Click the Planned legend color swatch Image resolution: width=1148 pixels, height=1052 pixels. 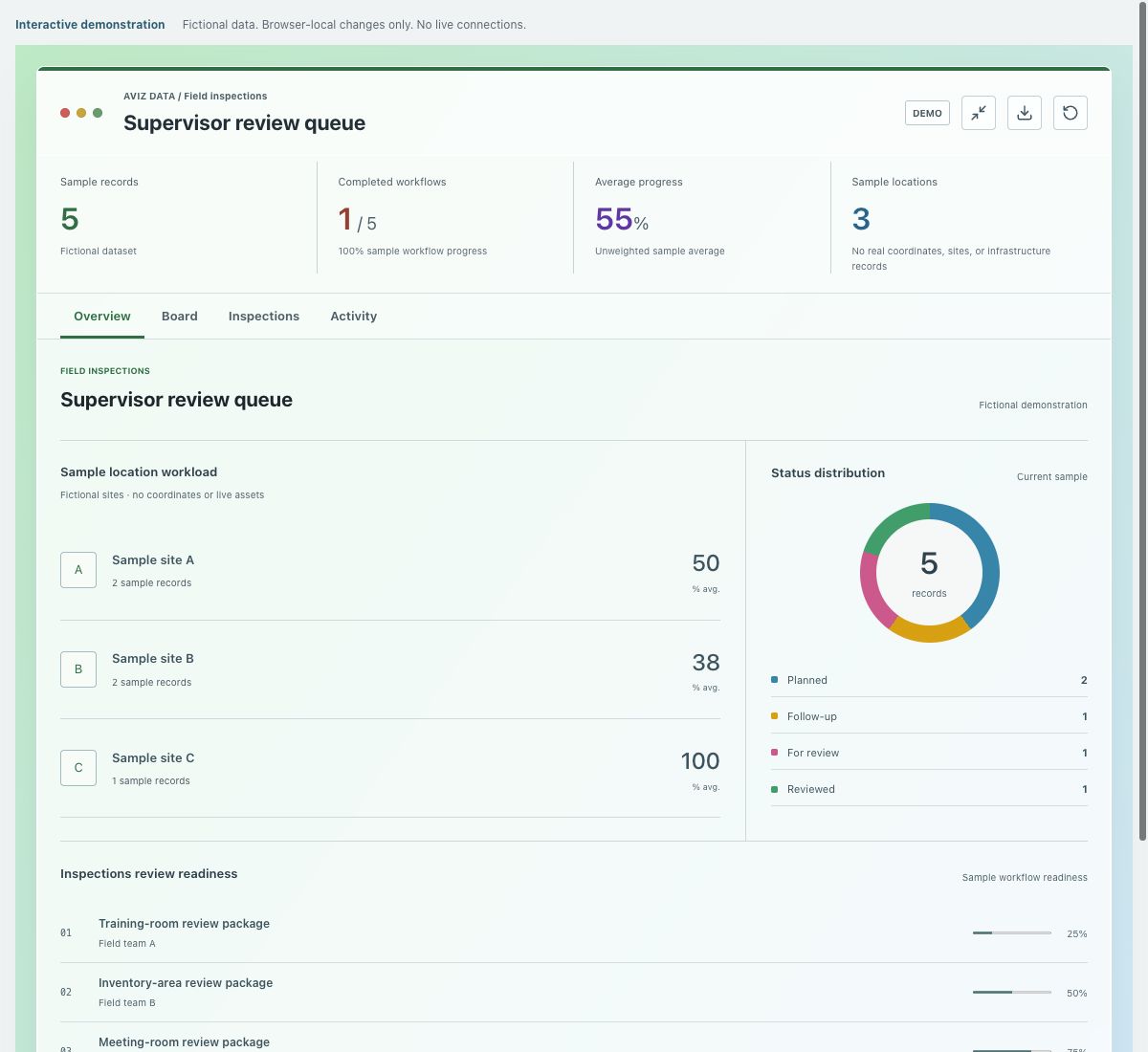point(774,680)
